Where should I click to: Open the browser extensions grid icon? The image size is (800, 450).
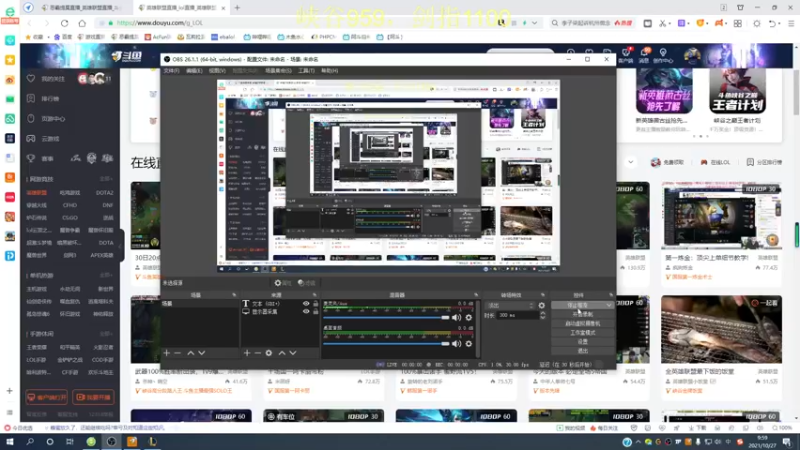coord(738,23)
